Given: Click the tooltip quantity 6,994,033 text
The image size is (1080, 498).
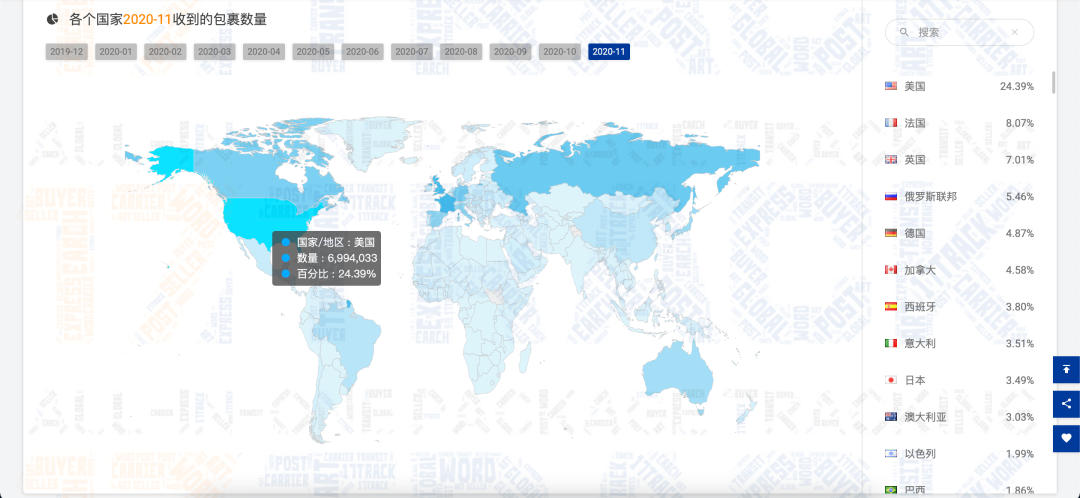Looking at the screenshot, I should pos(352,258).
